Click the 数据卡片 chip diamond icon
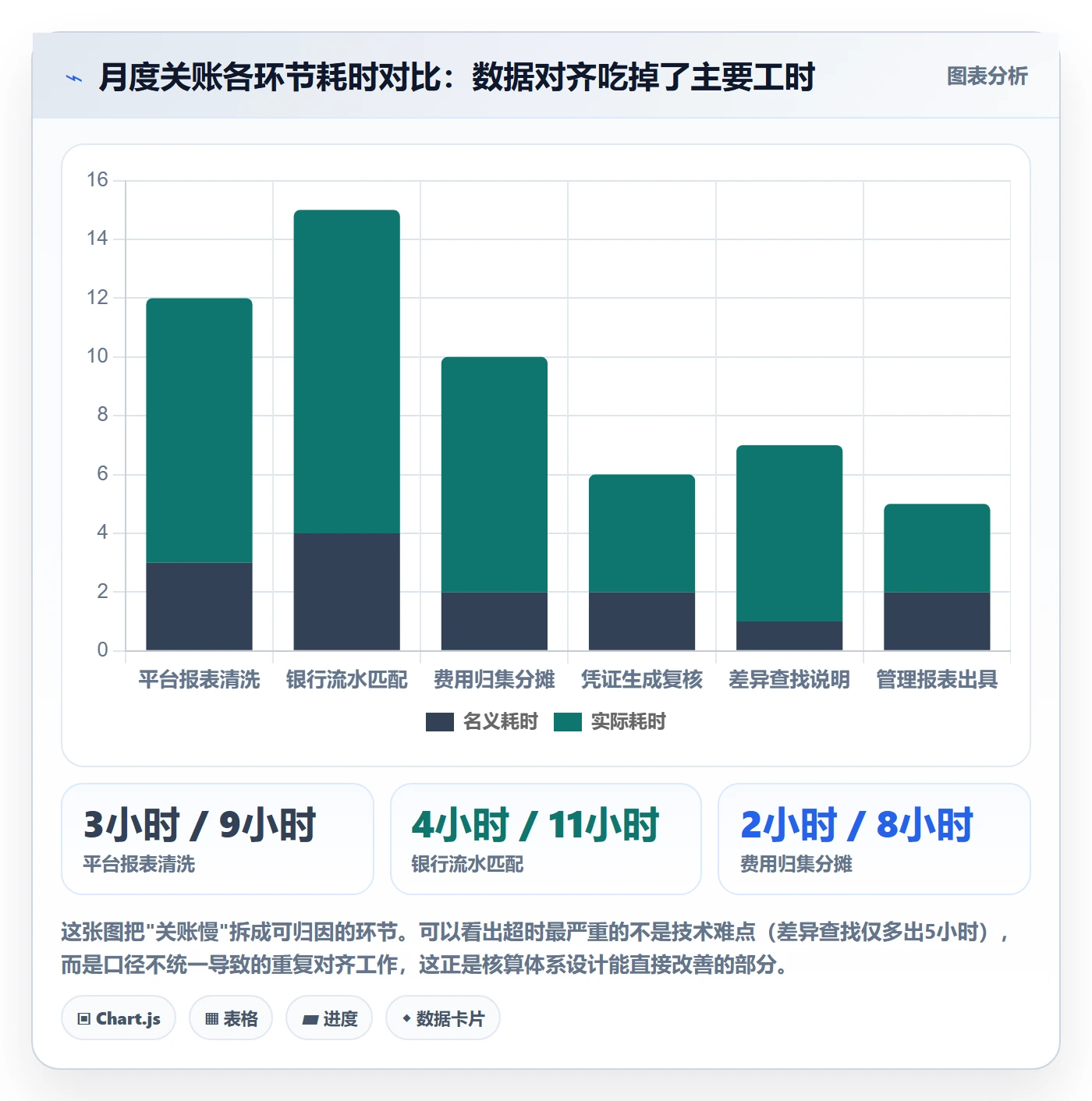 coord(406,1018)
